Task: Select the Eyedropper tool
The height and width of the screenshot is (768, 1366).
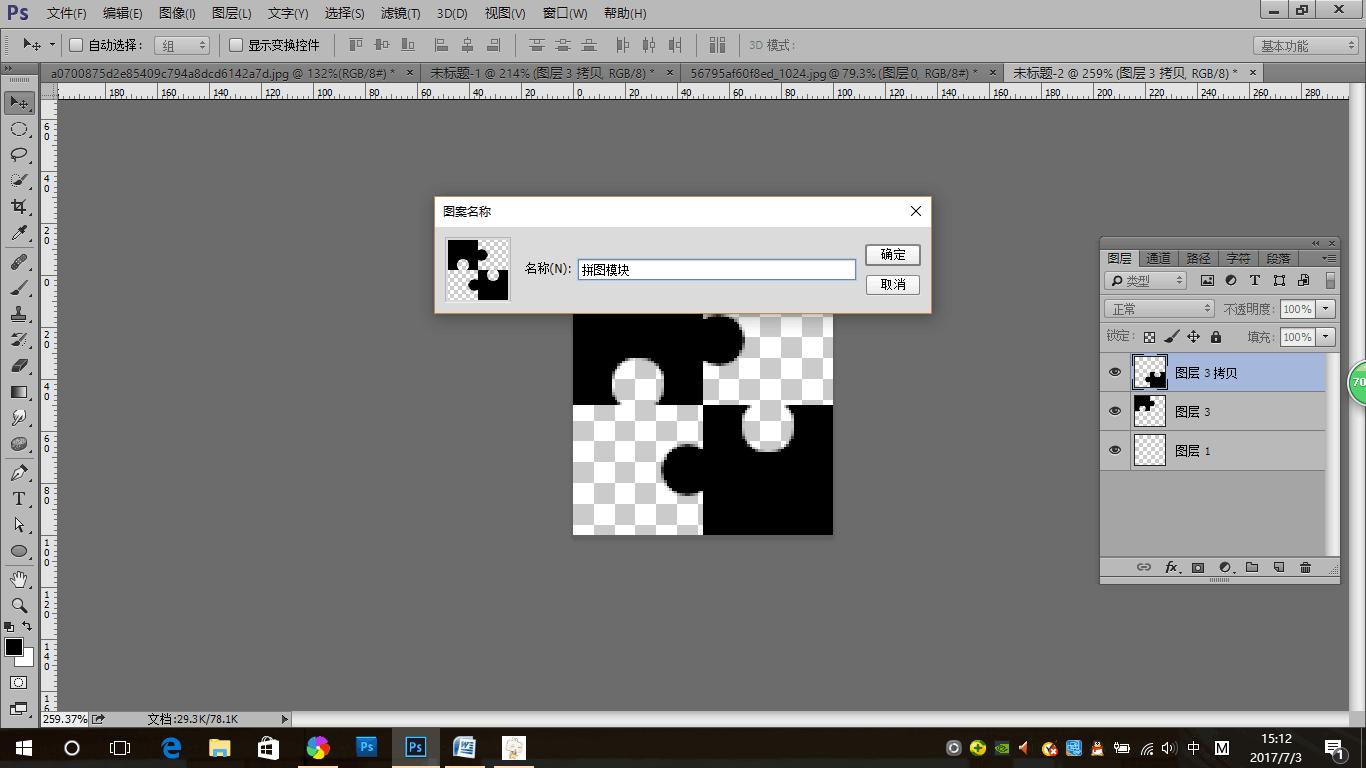Action: pyautogui.click(x=18, y=233)
